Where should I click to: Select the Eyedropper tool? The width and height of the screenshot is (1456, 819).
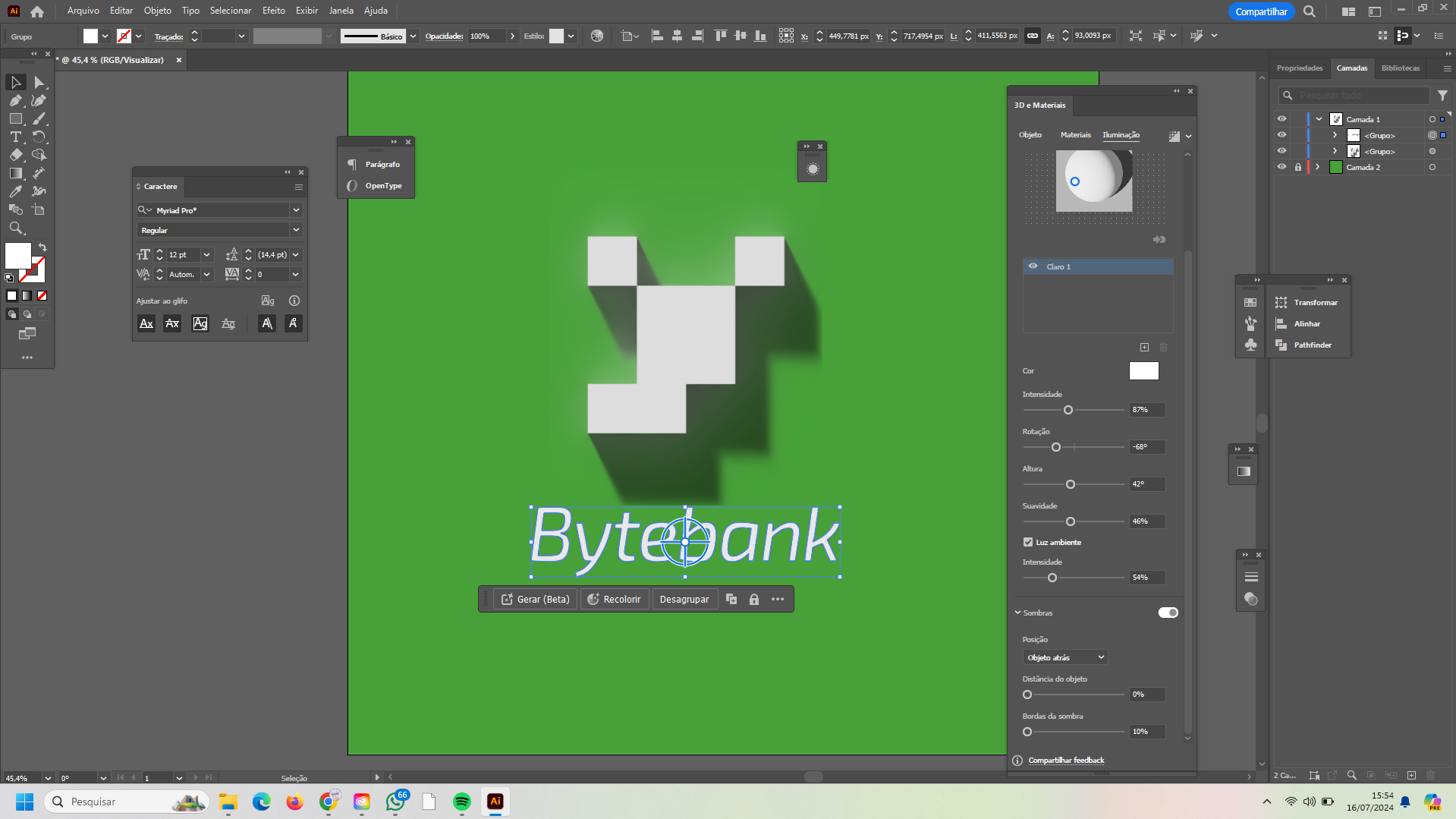pyautogui.click(x=15, y=191)
